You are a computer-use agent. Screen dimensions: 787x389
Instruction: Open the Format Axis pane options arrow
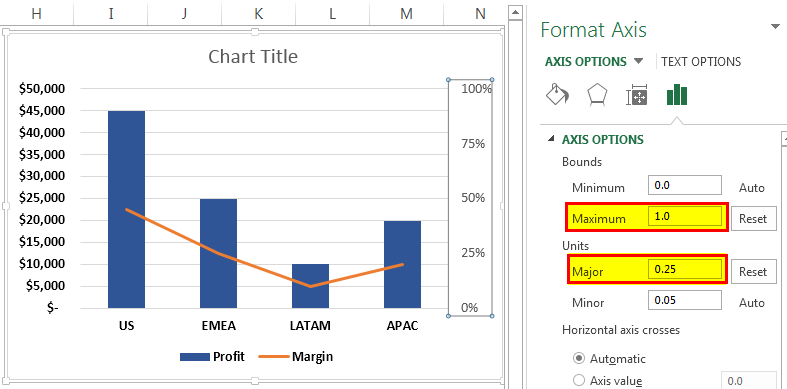(775, 27)
